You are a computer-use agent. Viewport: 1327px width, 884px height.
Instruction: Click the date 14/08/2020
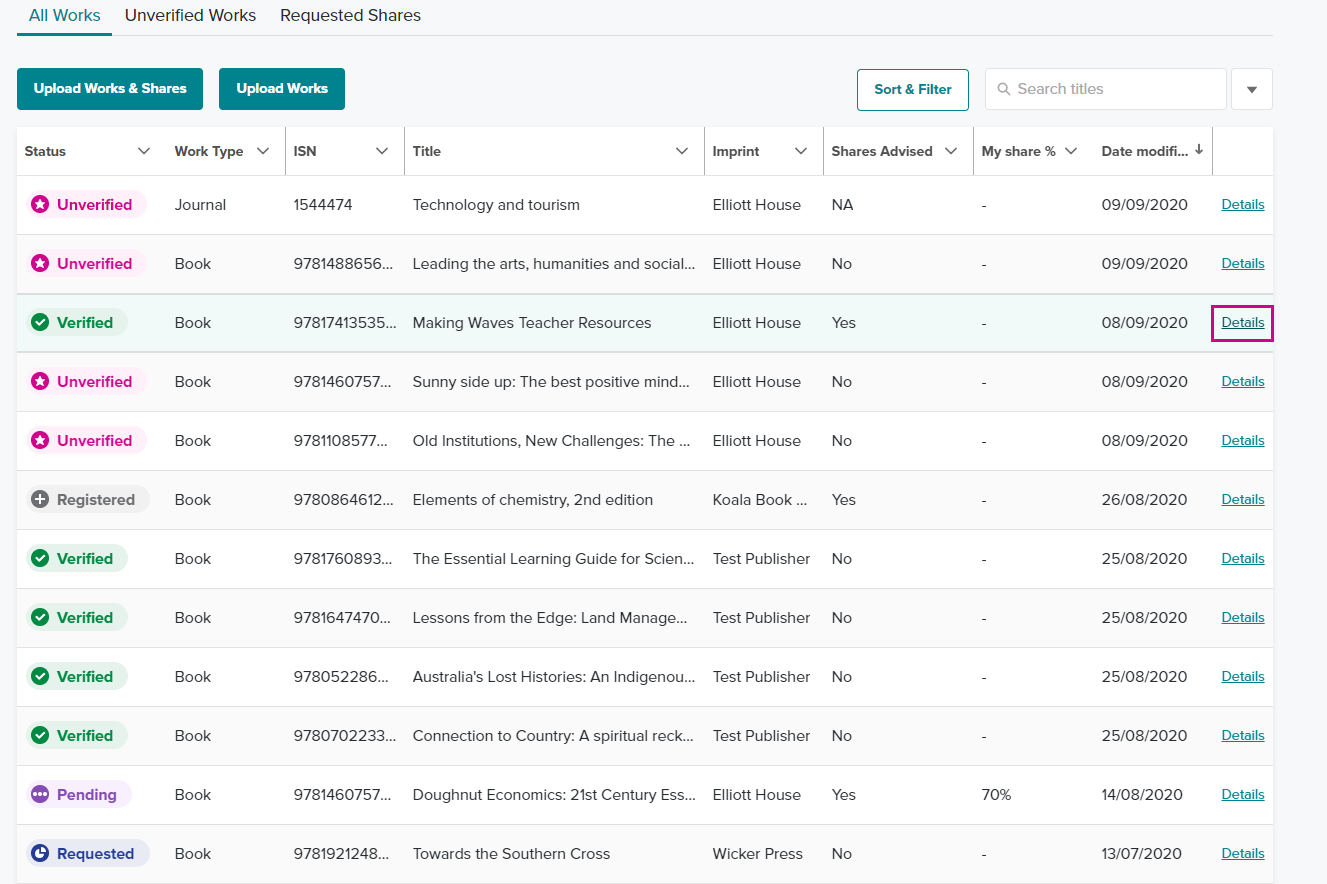coord(1142,794)
